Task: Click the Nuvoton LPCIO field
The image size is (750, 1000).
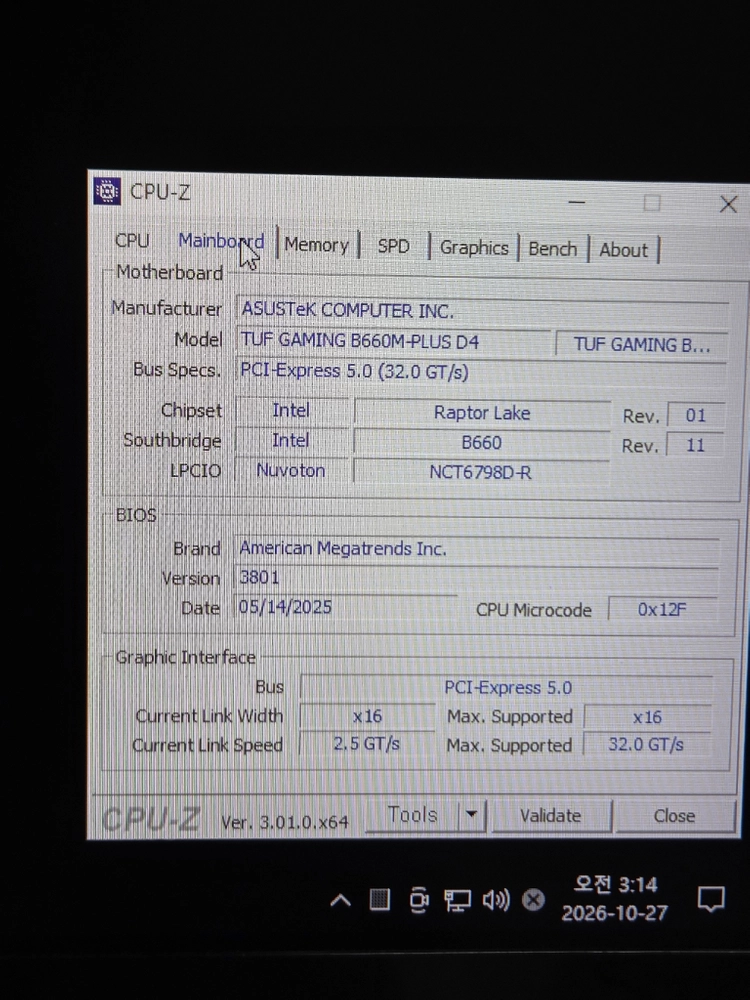Action: tap(291, 471)
